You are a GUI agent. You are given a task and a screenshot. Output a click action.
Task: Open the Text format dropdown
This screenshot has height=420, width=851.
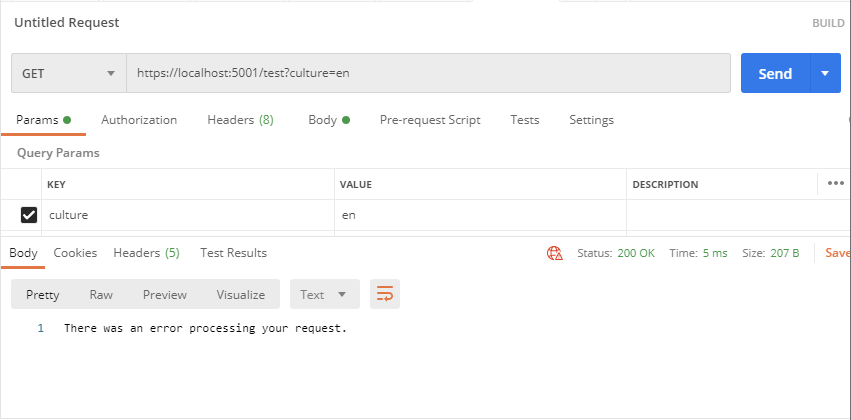point(325,294)
